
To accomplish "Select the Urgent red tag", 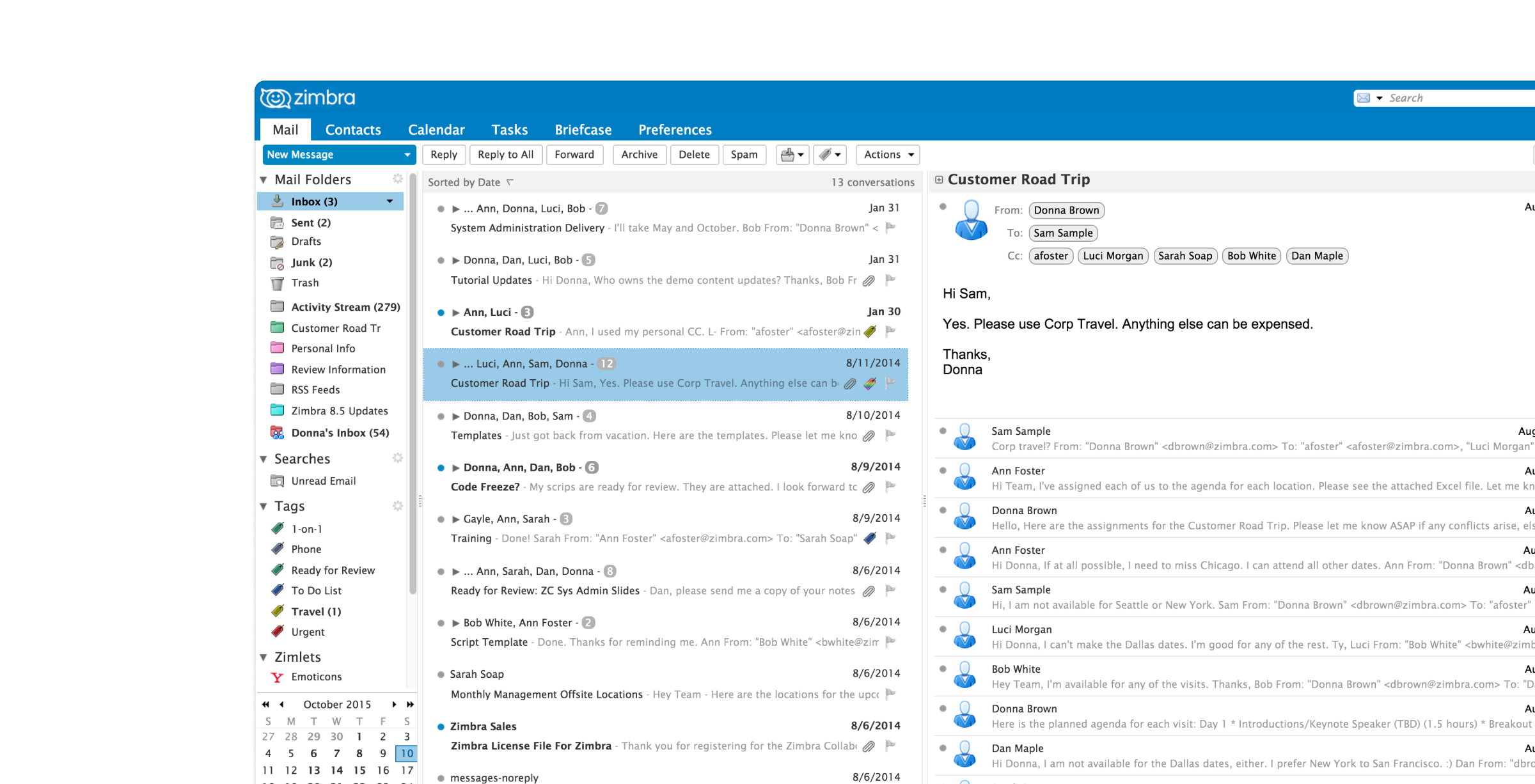I will point(308,632).
